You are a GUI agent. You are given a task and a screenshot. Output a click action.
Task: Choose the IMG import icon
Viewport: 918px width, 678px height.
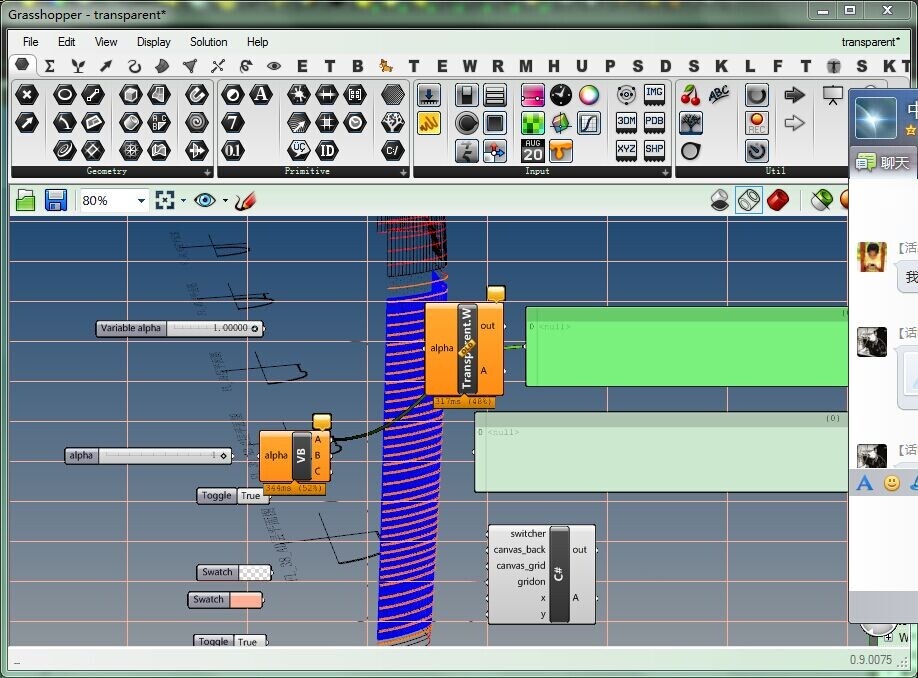654,95
